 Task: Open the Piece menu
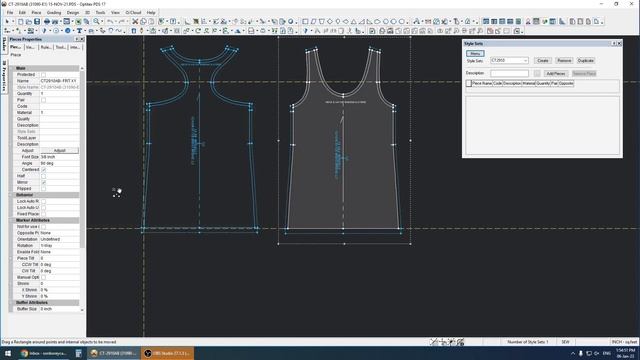[36, 13]
